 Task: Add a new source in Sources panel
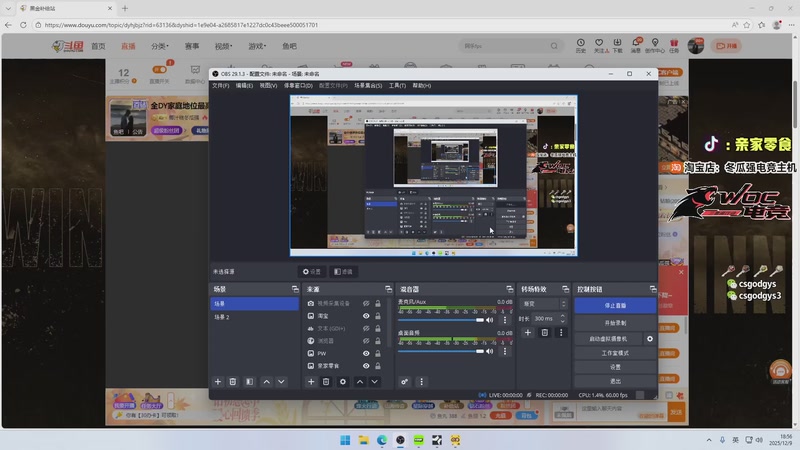[x=311, y=382]
